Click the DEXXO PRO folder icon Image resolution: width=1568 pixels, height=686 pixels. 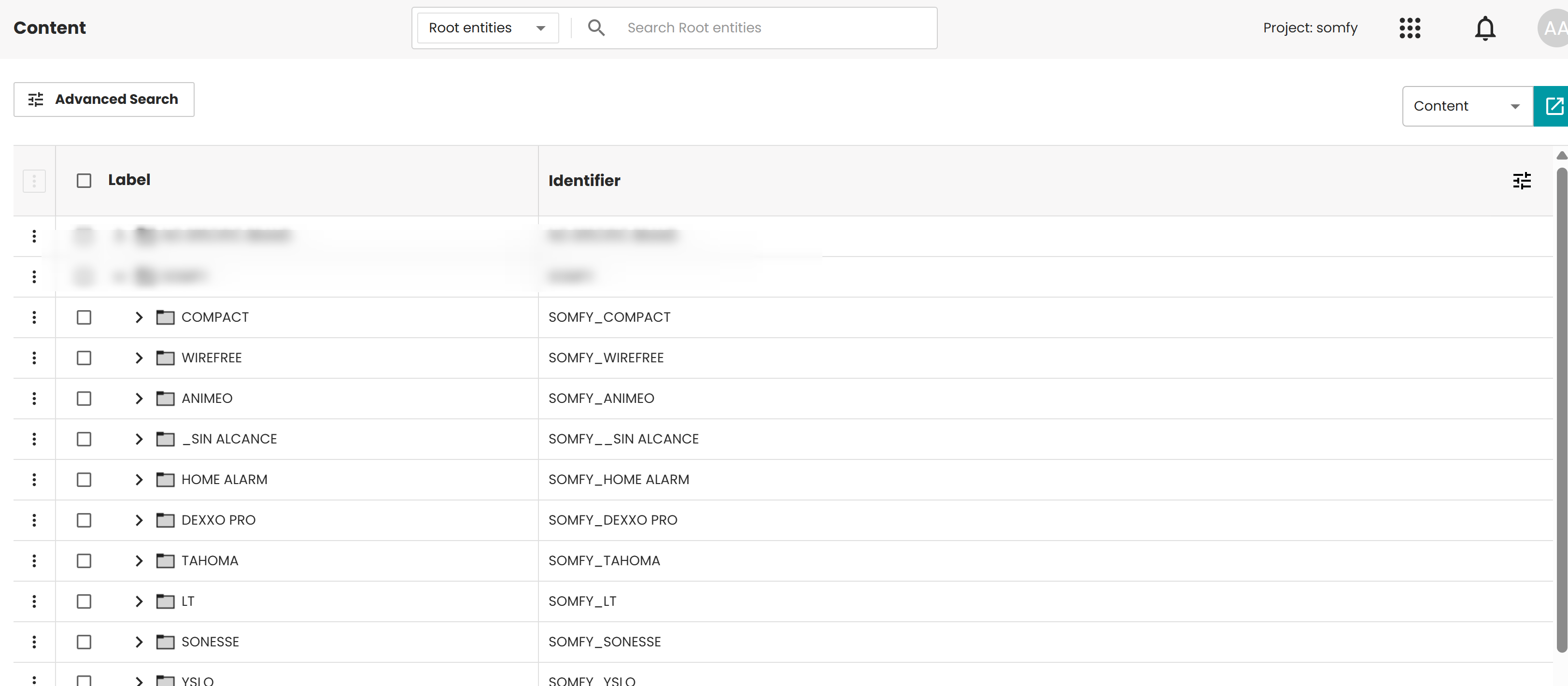pos(165,520)
